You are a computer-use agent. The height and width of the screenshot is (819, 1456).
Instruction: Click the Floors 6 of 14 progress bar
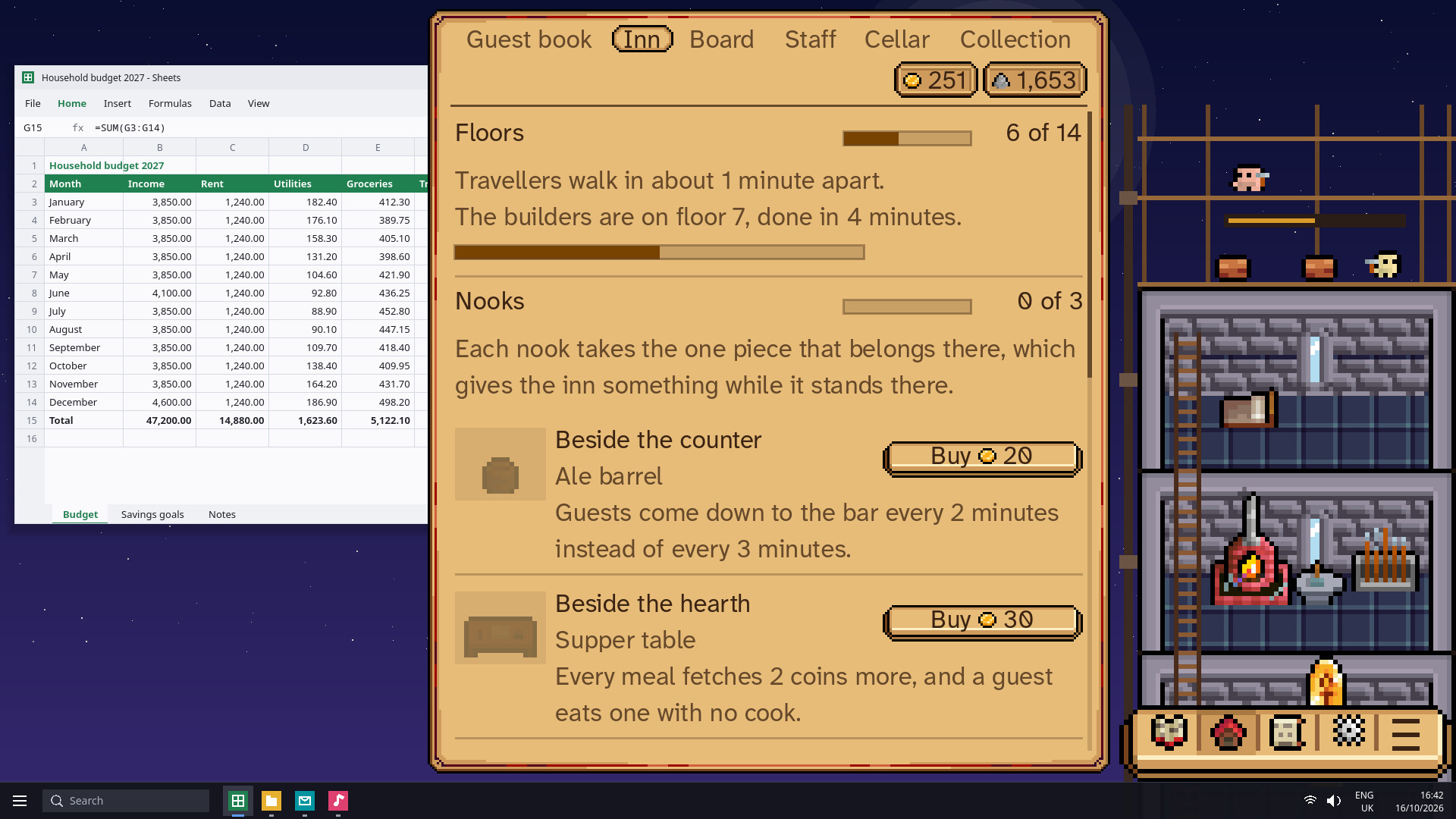point(907,138)
